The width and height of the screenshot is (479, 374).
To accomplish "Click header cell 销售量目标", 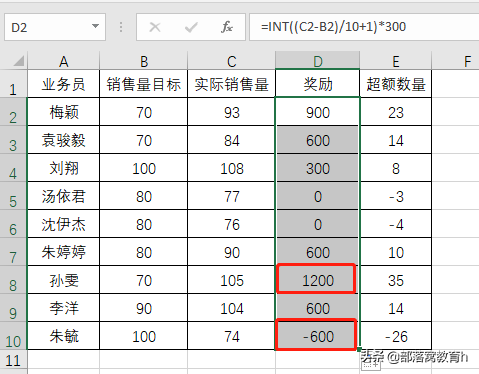I will click(144, 84).
